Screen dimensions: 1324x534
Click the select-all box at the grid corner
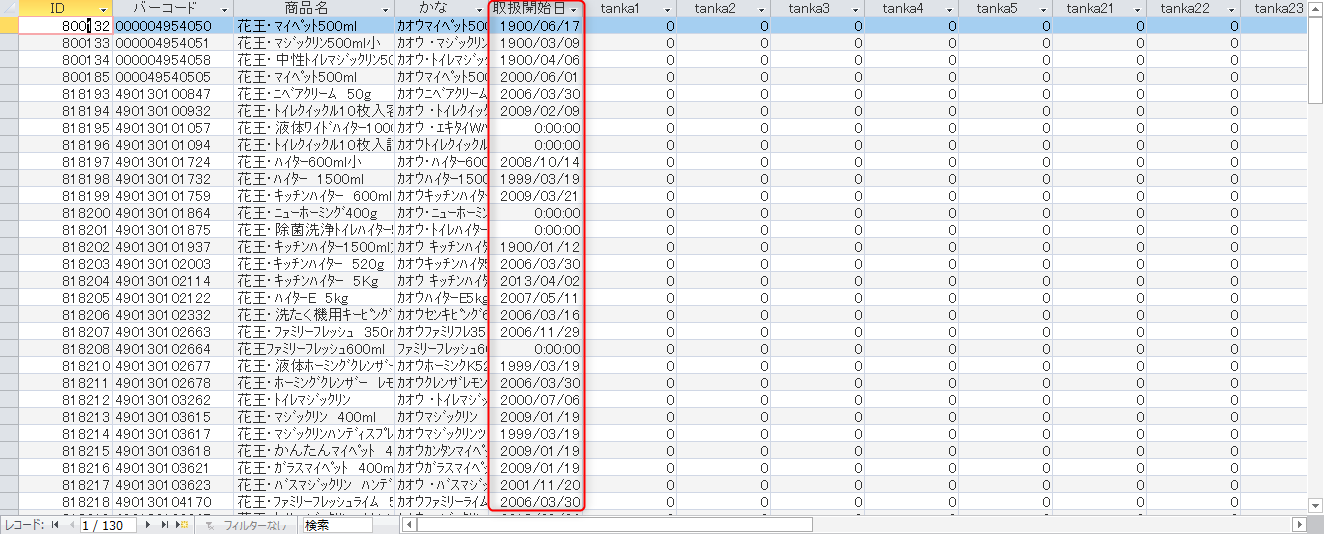tap(9, 9)
